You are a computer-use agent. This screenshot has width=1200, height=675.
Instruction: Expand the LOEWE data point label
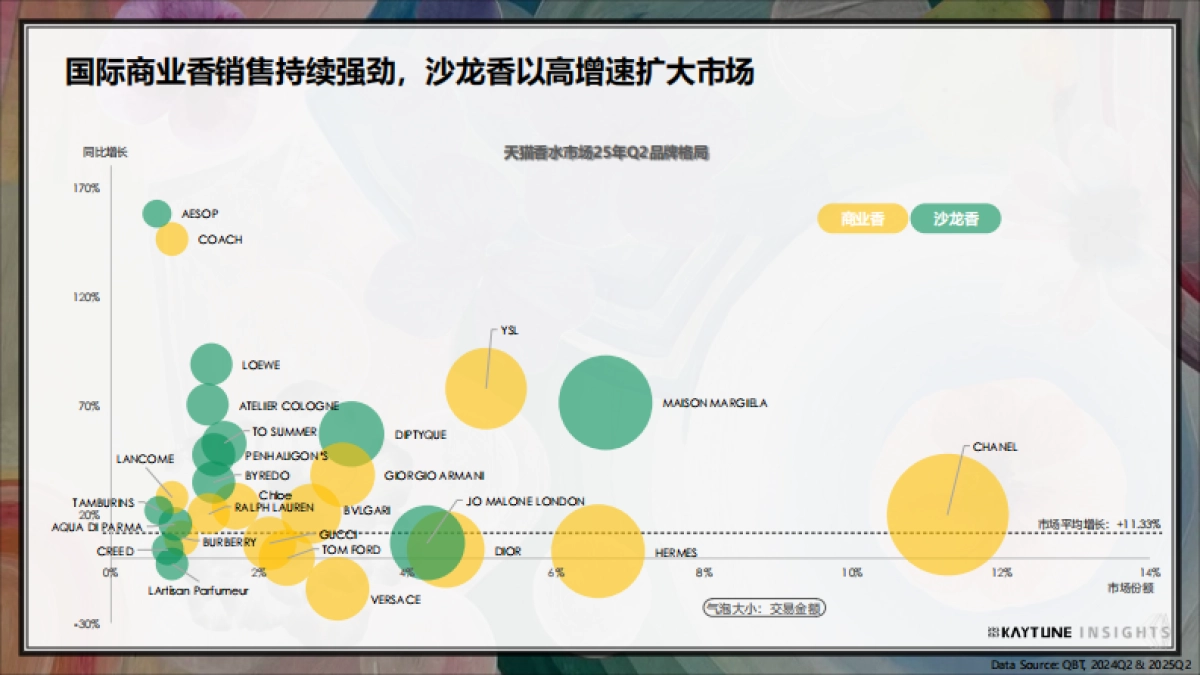(x=262, y=365)
